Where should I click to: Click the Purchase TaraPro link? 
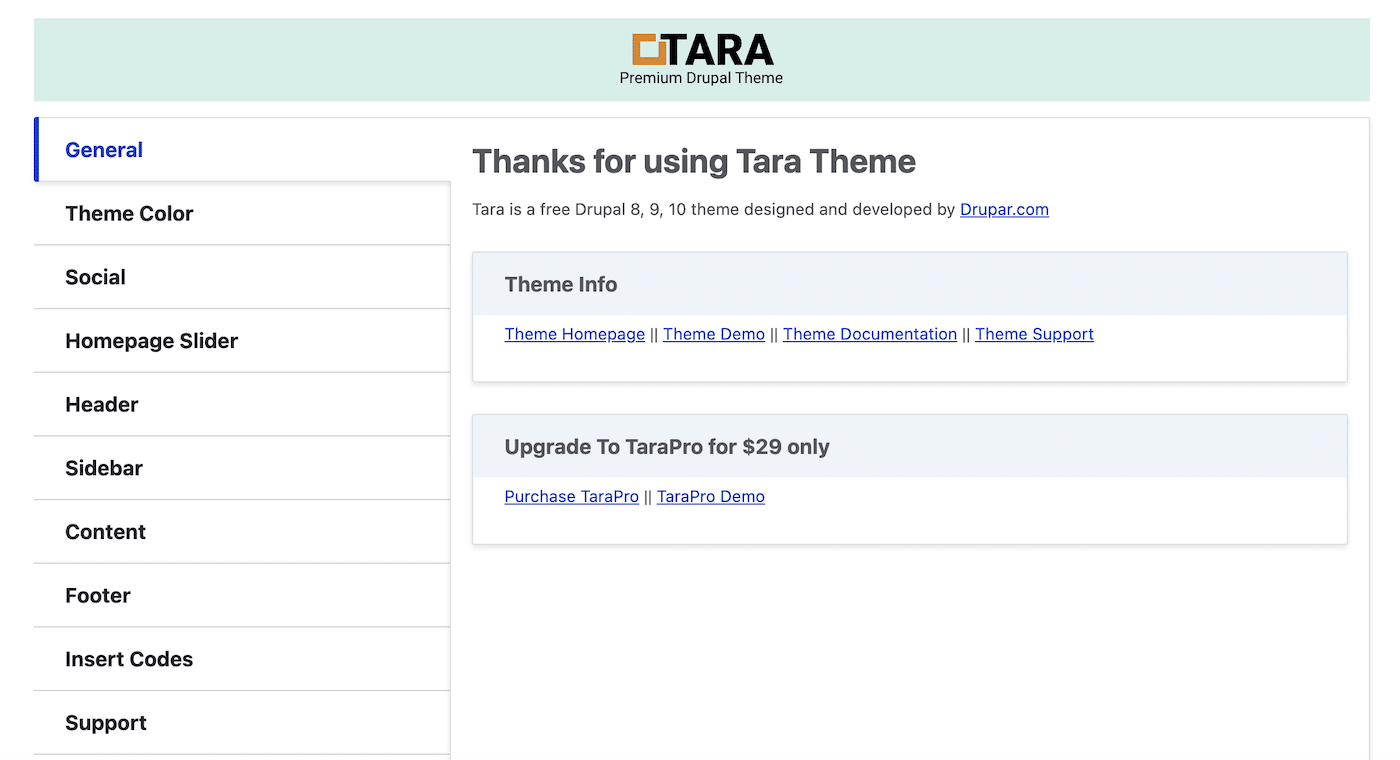coord(571,496)
